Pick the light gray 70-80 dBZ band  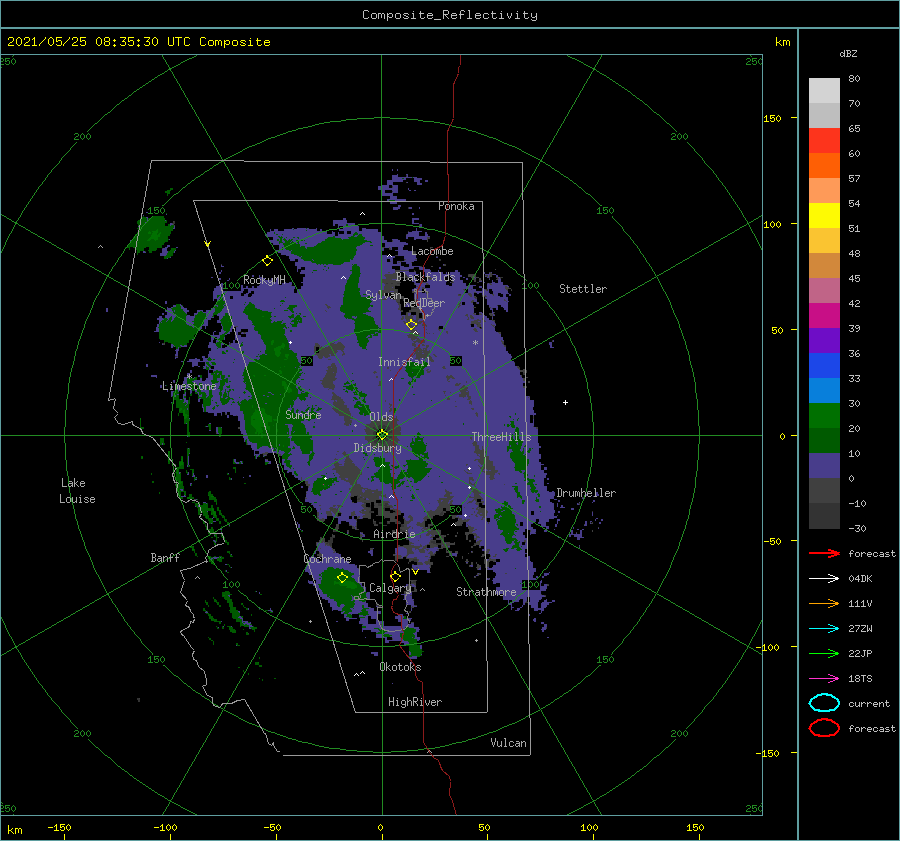point(824,91)
